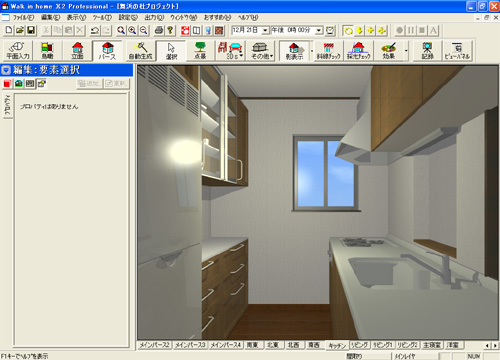Click the zoom in magnifier button
The height and width of the screenshot is (360, 500).
(132, 31)
